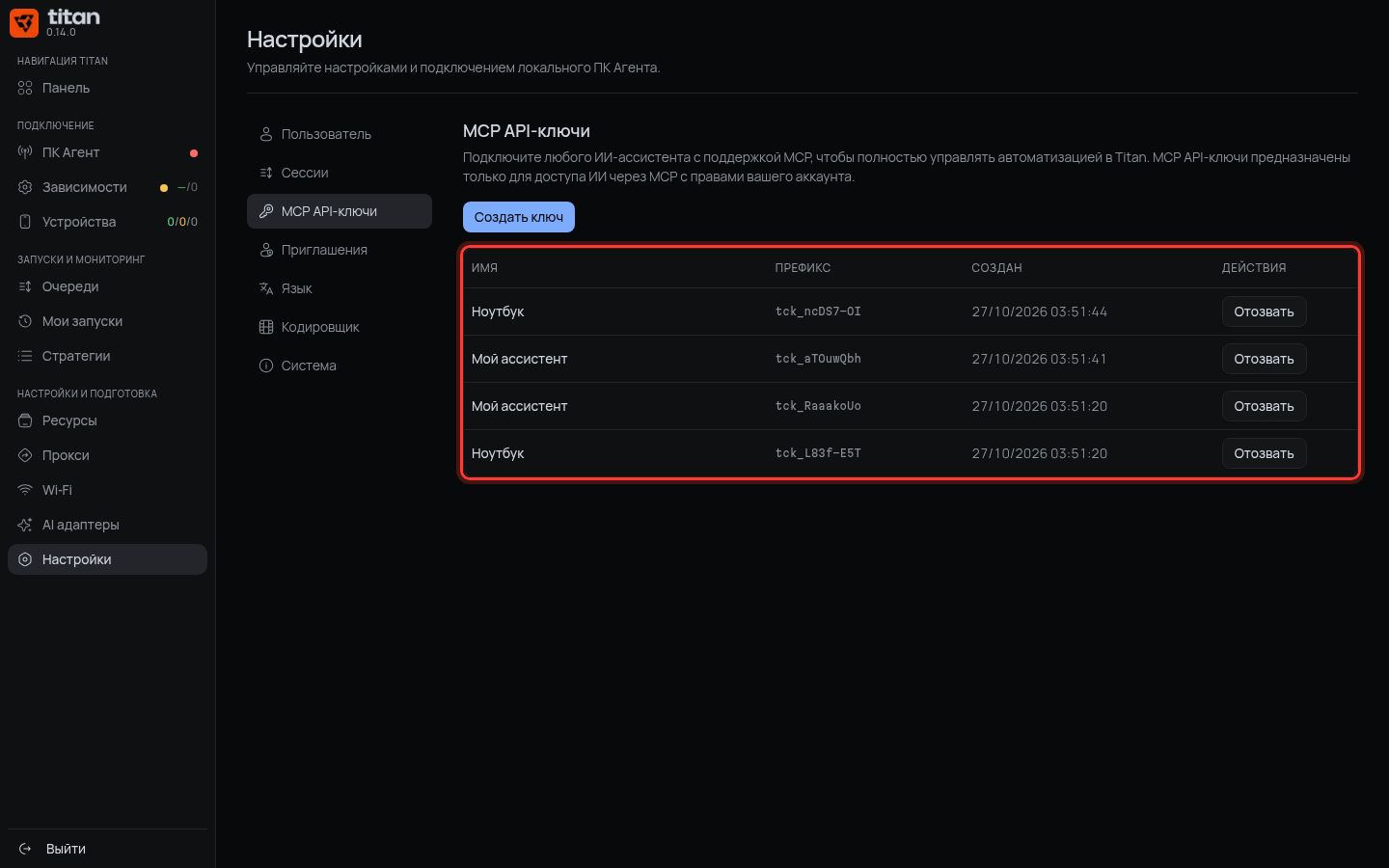Click the Устройства 0/0/0 counter
Image resolution: width=1389 pixels, height=868 pixels.
[182, 222]
